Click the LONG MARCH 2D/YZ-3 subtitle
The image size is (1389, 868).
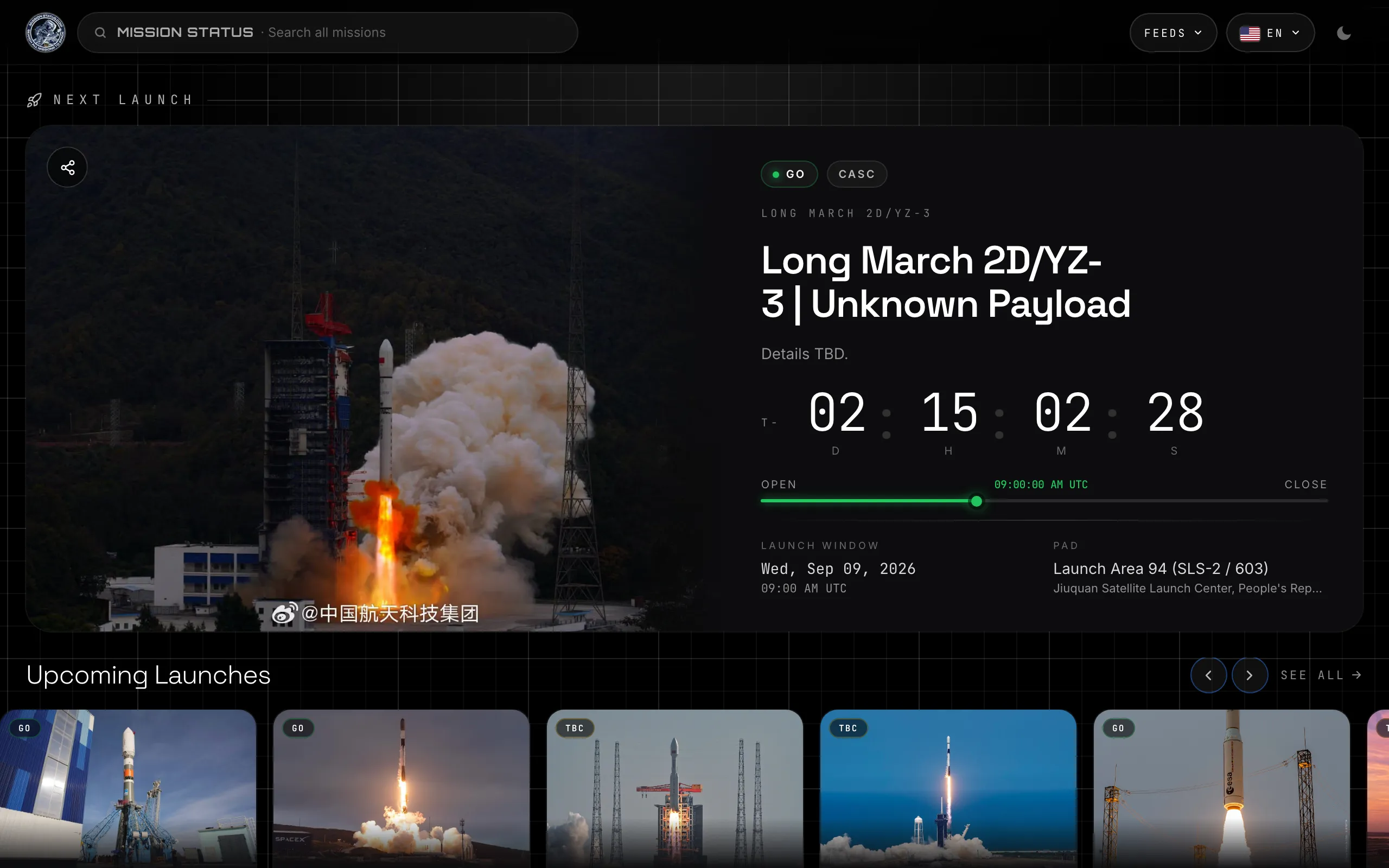tap(846, 213)
